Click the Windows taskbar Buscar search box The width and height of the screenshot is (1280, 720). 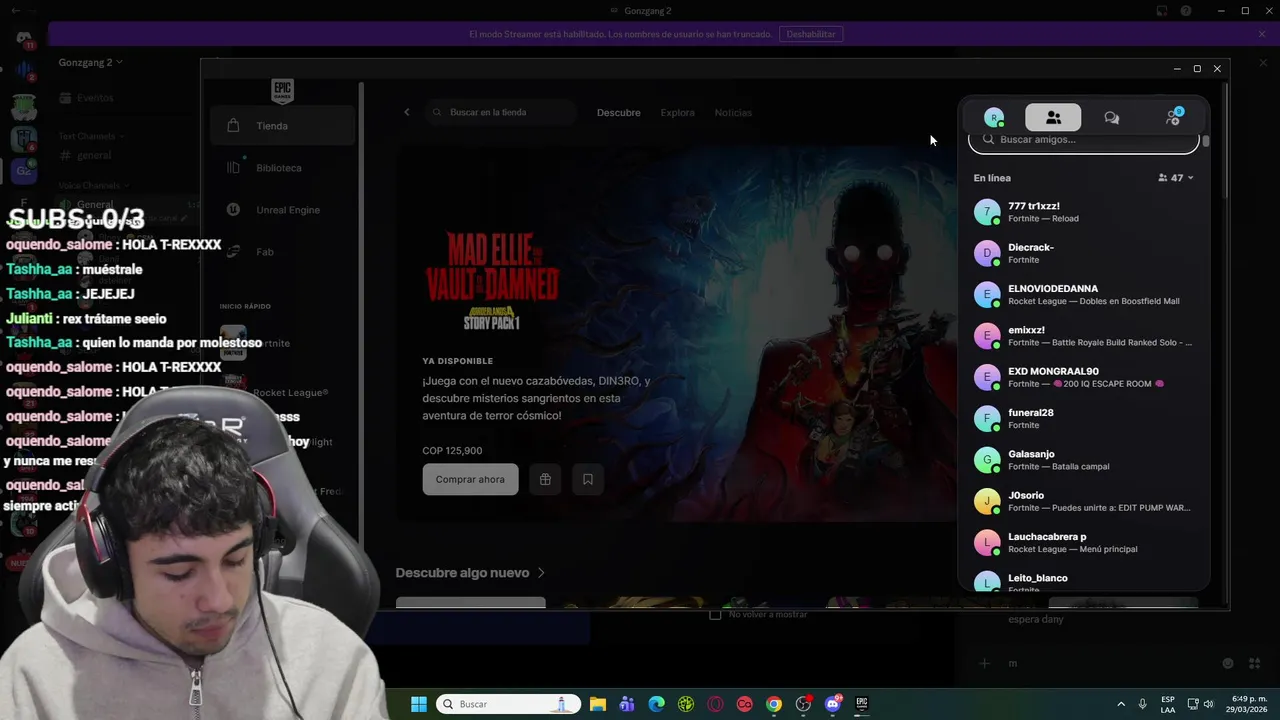click(509, 704)
